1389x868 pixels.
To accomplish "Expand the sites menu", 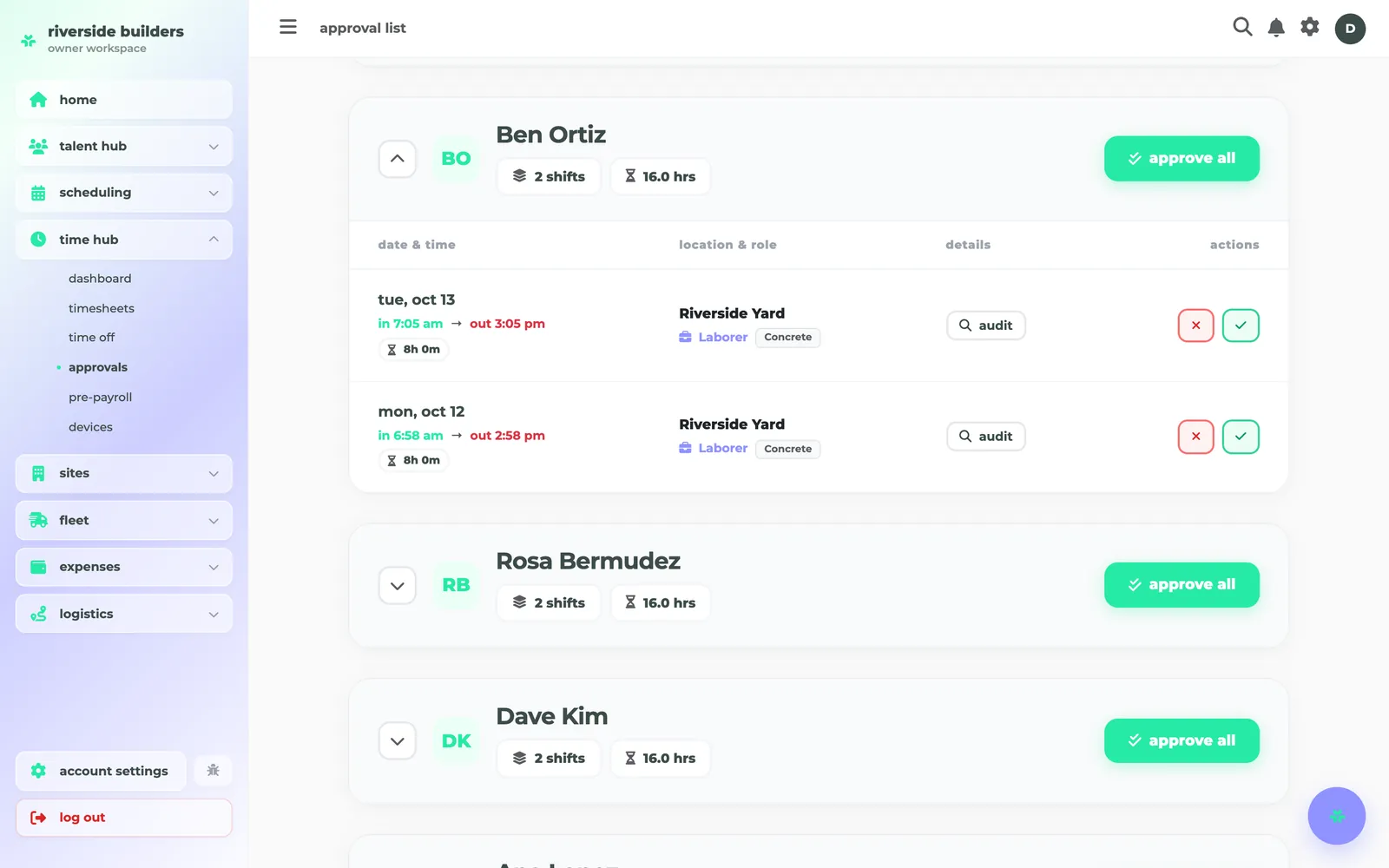I will point(124,473).
